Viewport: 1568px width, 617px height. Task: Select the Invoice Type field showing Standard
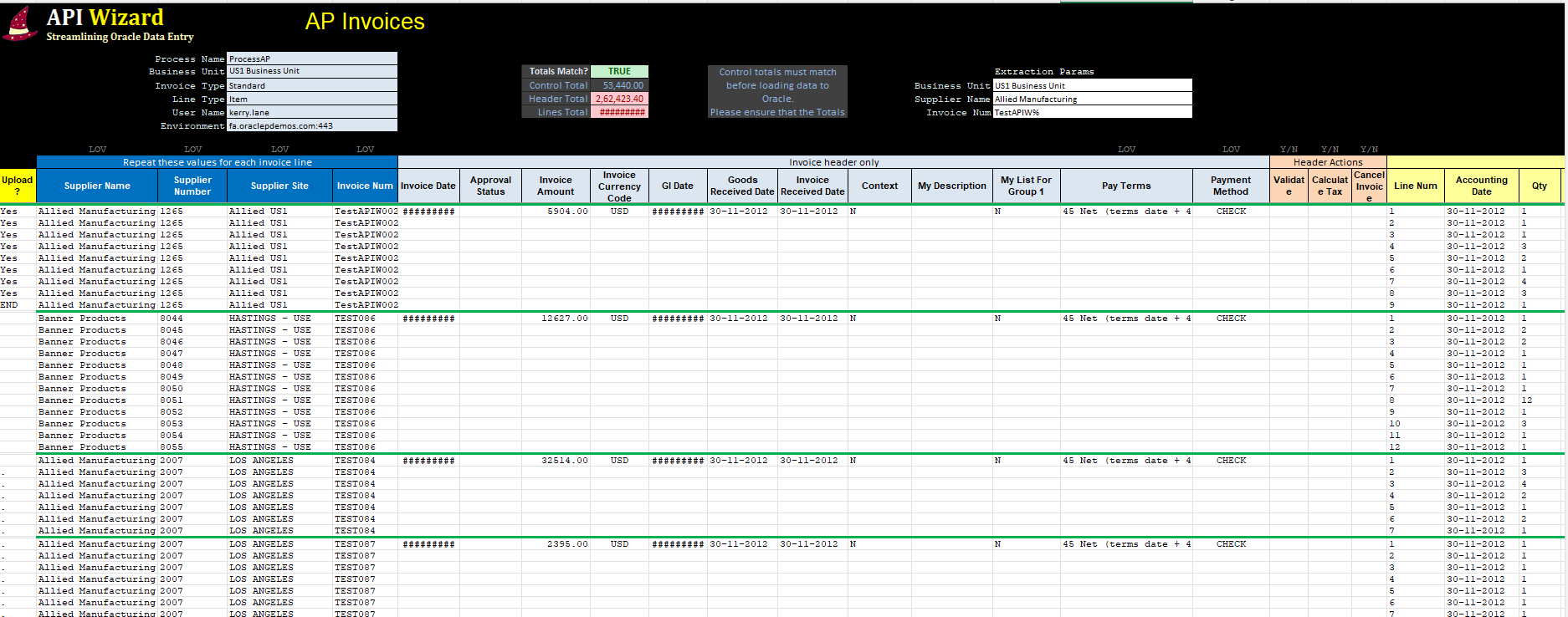312,85
